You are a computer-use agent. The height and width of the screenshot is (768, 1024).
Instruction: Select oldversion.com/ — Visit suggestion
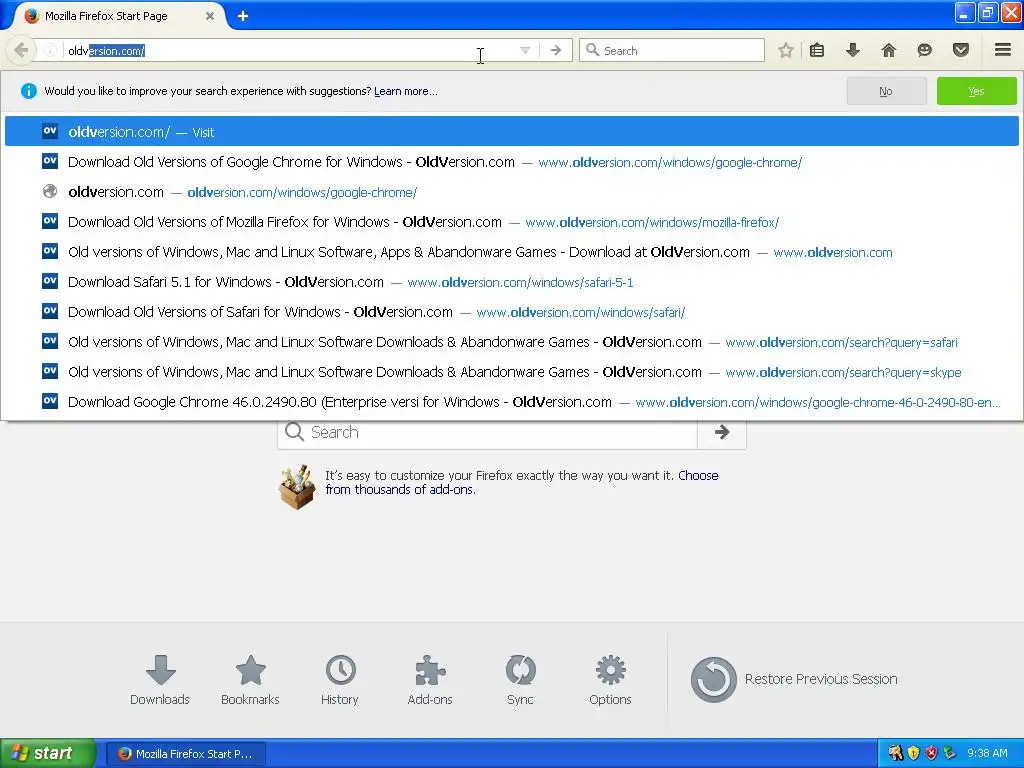point(511,132)
